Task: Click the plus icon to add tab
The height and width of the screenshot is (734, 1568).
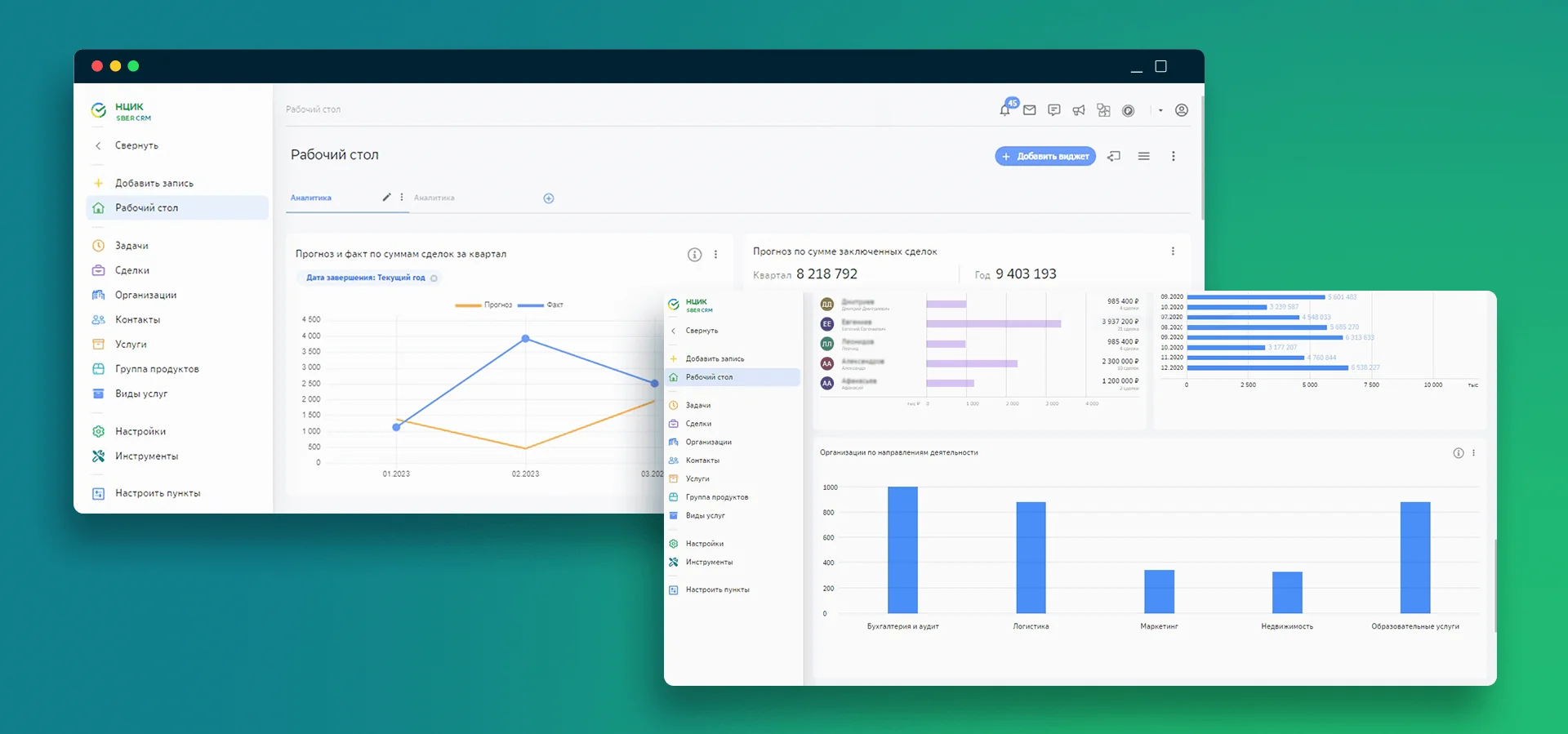Action: tap(549, 198)
